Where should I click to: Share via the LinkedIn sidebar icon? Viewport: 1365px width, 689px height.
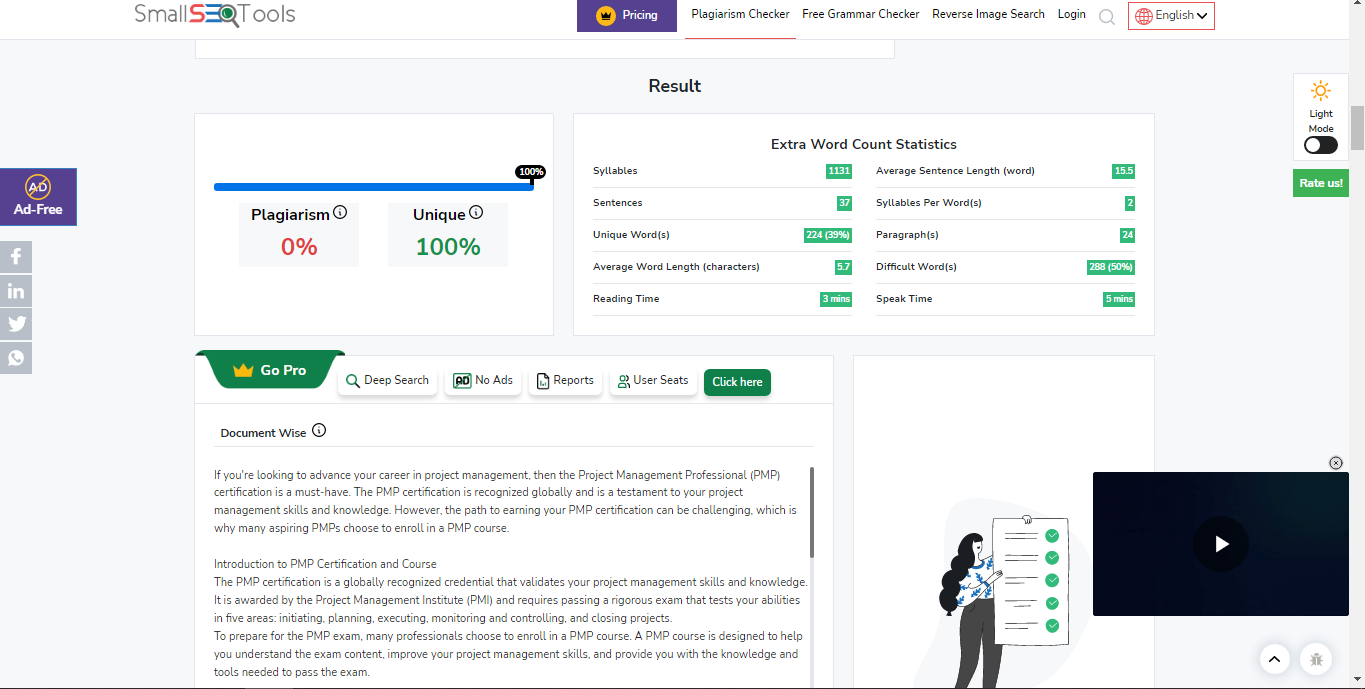tap(16, 291)
